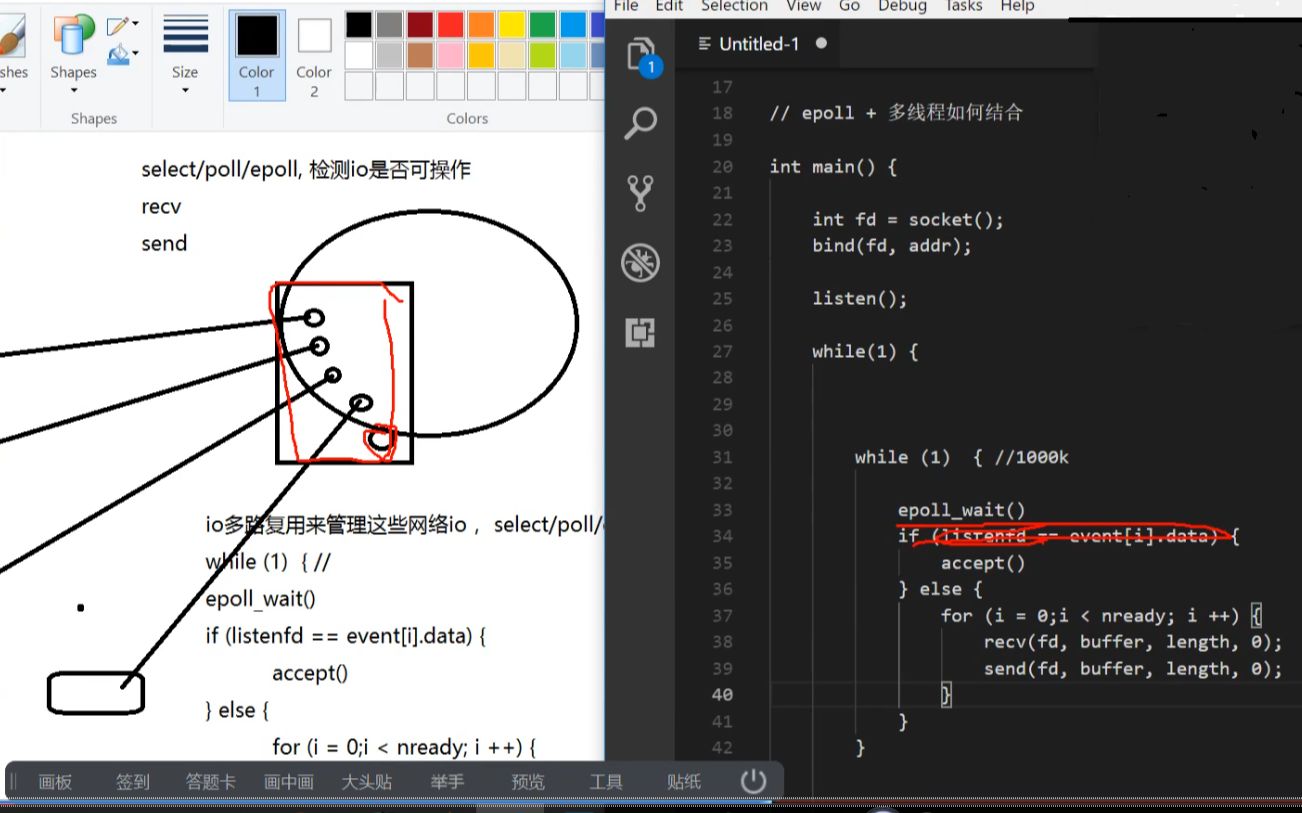Select the Untitled-1 editor tab
The image size is (1302, 813).
pyautogui.click(x=758, y=43)
